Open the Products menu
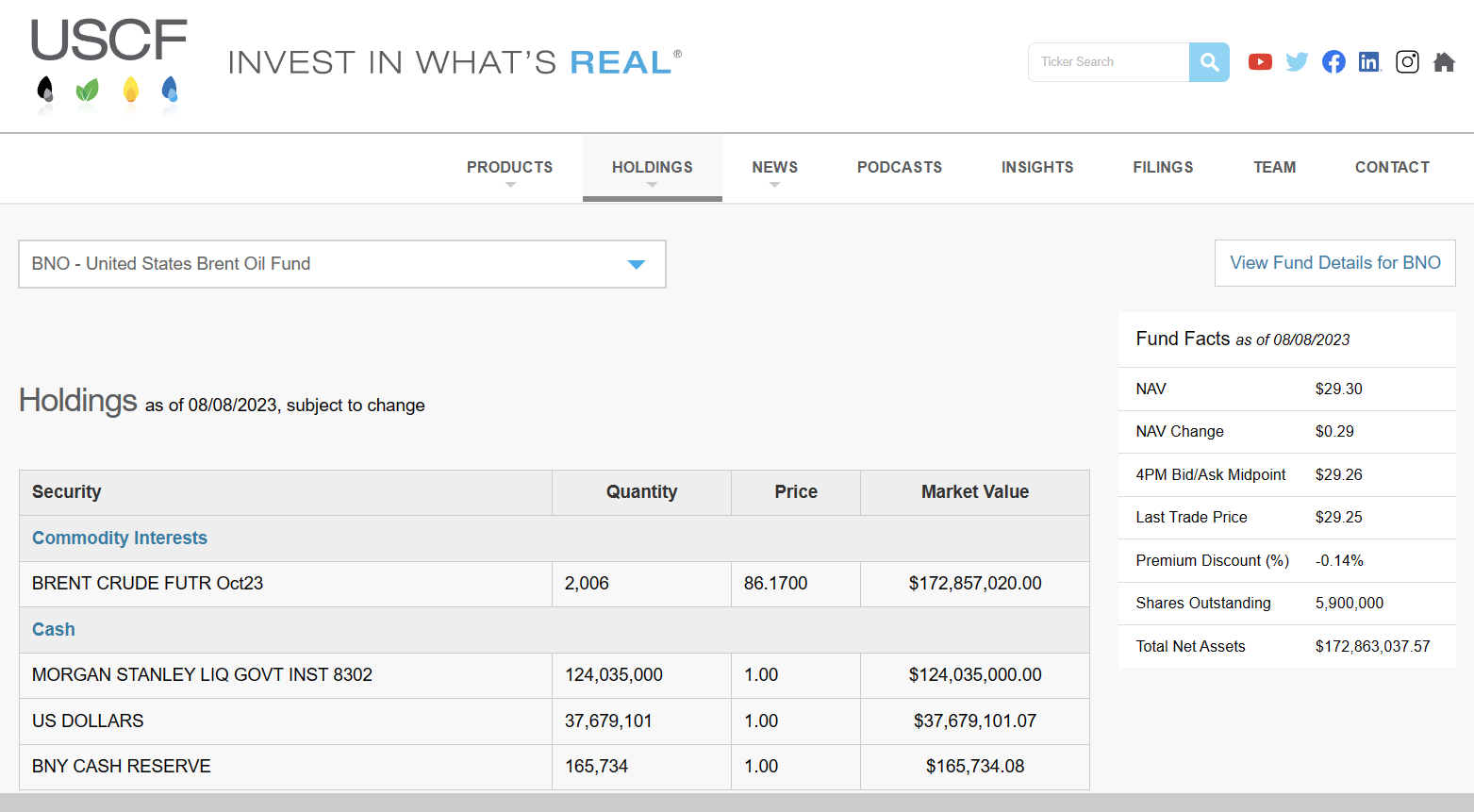 tap(509, 168)
